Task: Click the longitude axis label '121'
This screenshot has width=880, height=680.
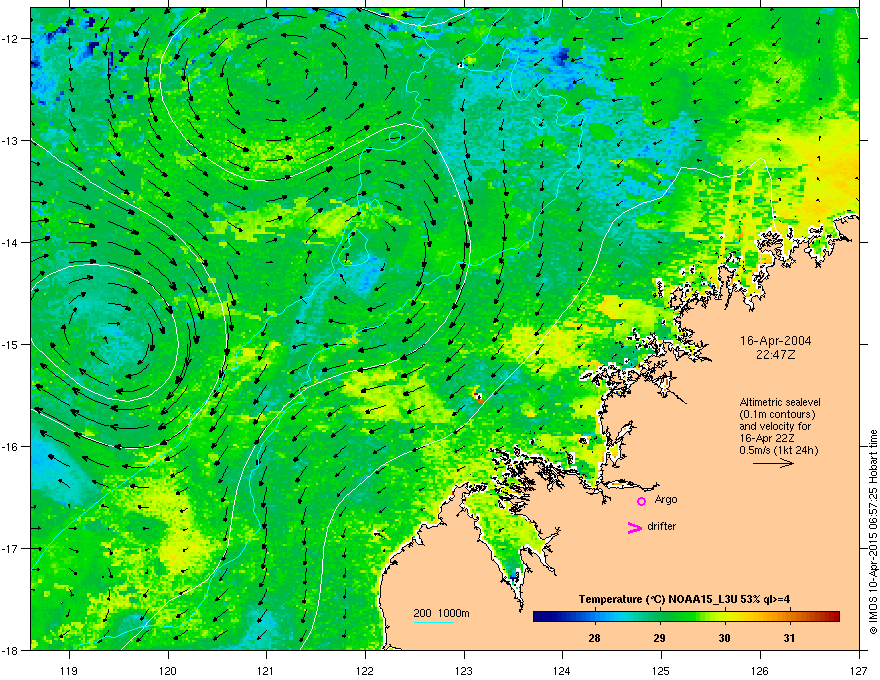Action: pyautogui.click(x=266, y=670)
